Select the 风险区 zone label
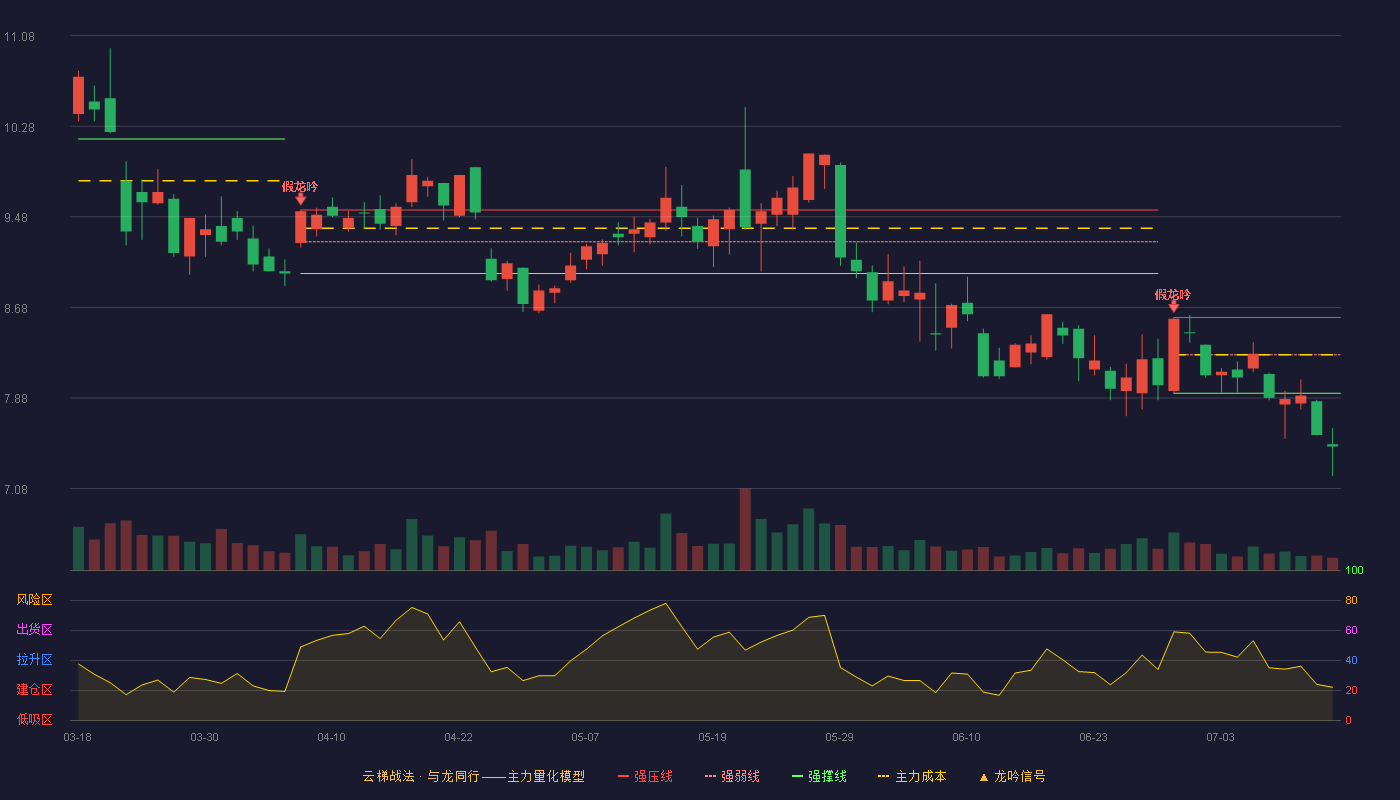 pos(34,600)
